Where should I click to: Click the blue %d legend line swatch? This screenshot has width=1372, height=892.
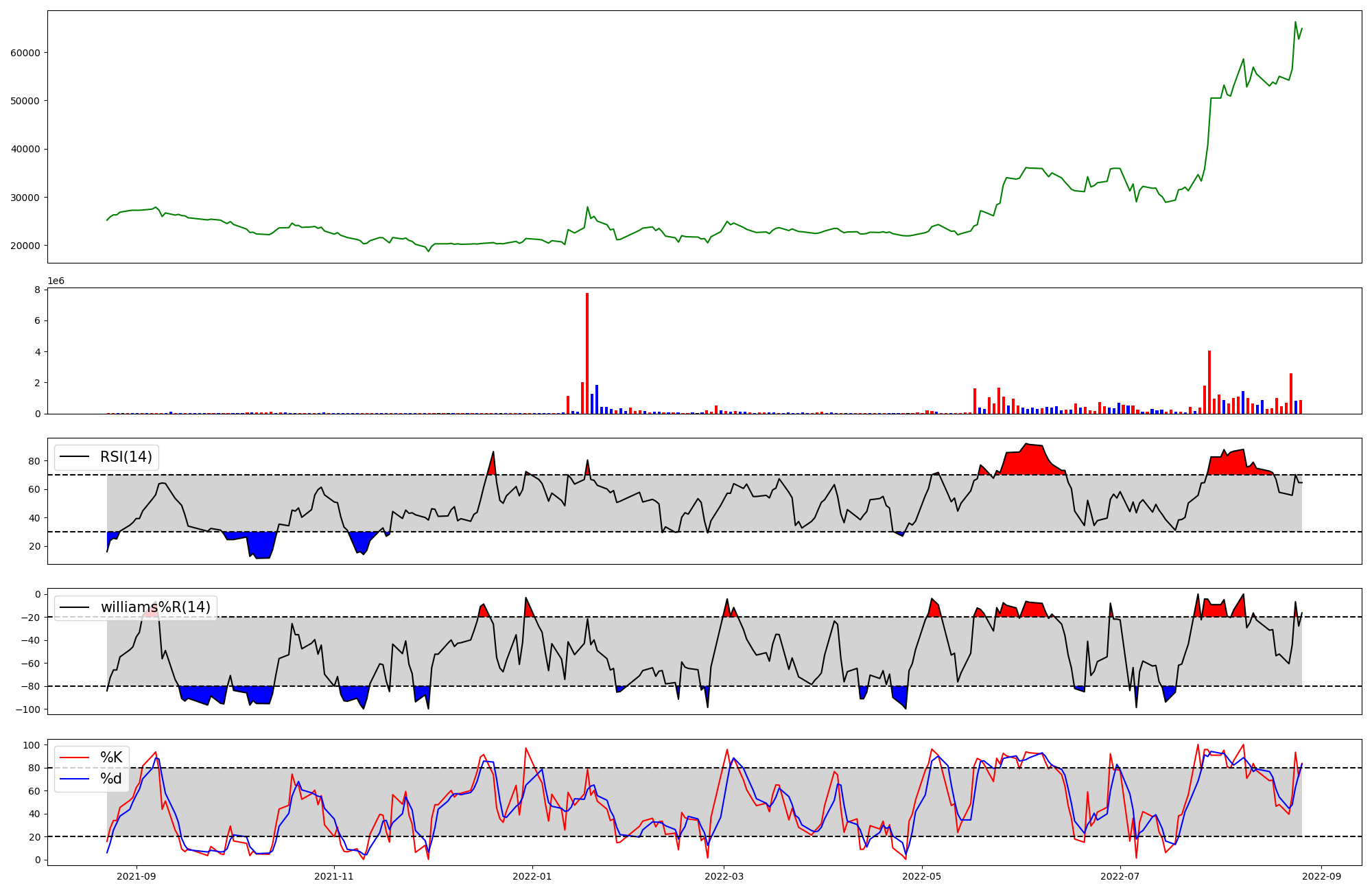click(x=75, y=779)
